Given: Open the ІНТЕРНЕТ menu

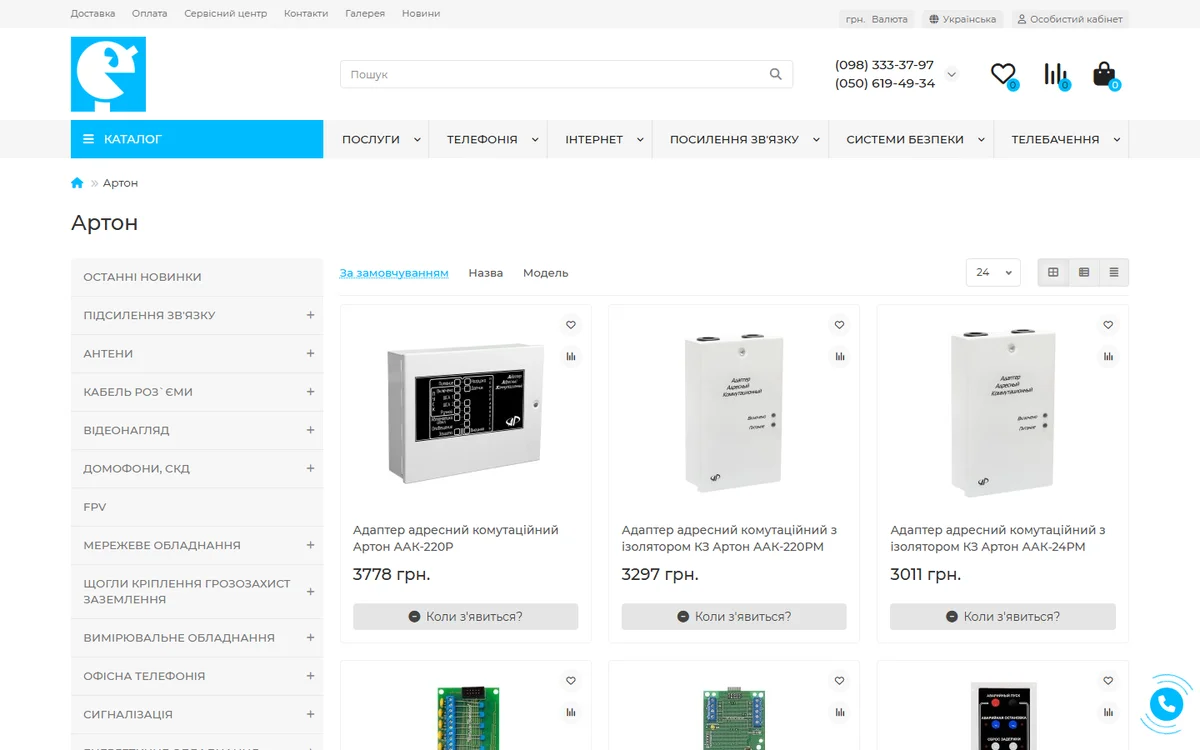Looking at the screenshot, I should point(600,139).
